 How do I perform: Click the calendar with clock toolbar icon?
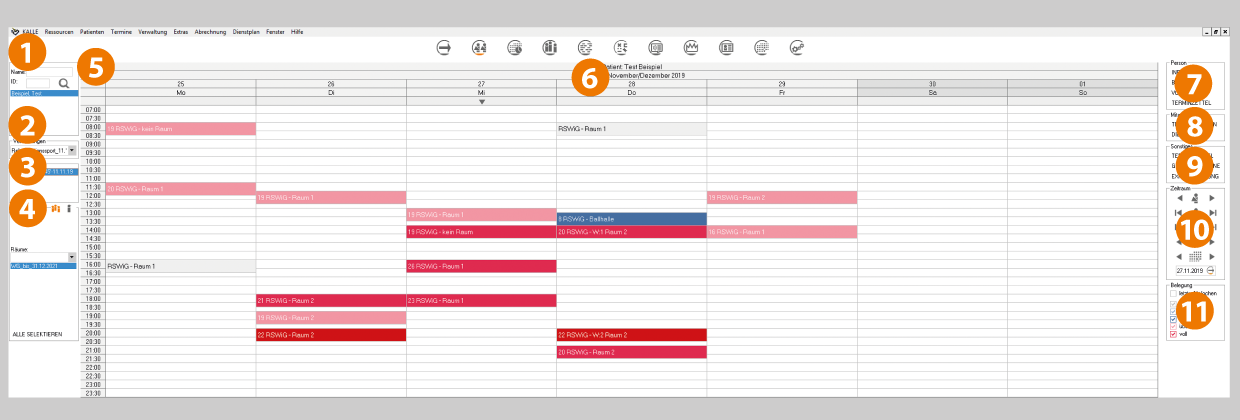click(515, 47)
